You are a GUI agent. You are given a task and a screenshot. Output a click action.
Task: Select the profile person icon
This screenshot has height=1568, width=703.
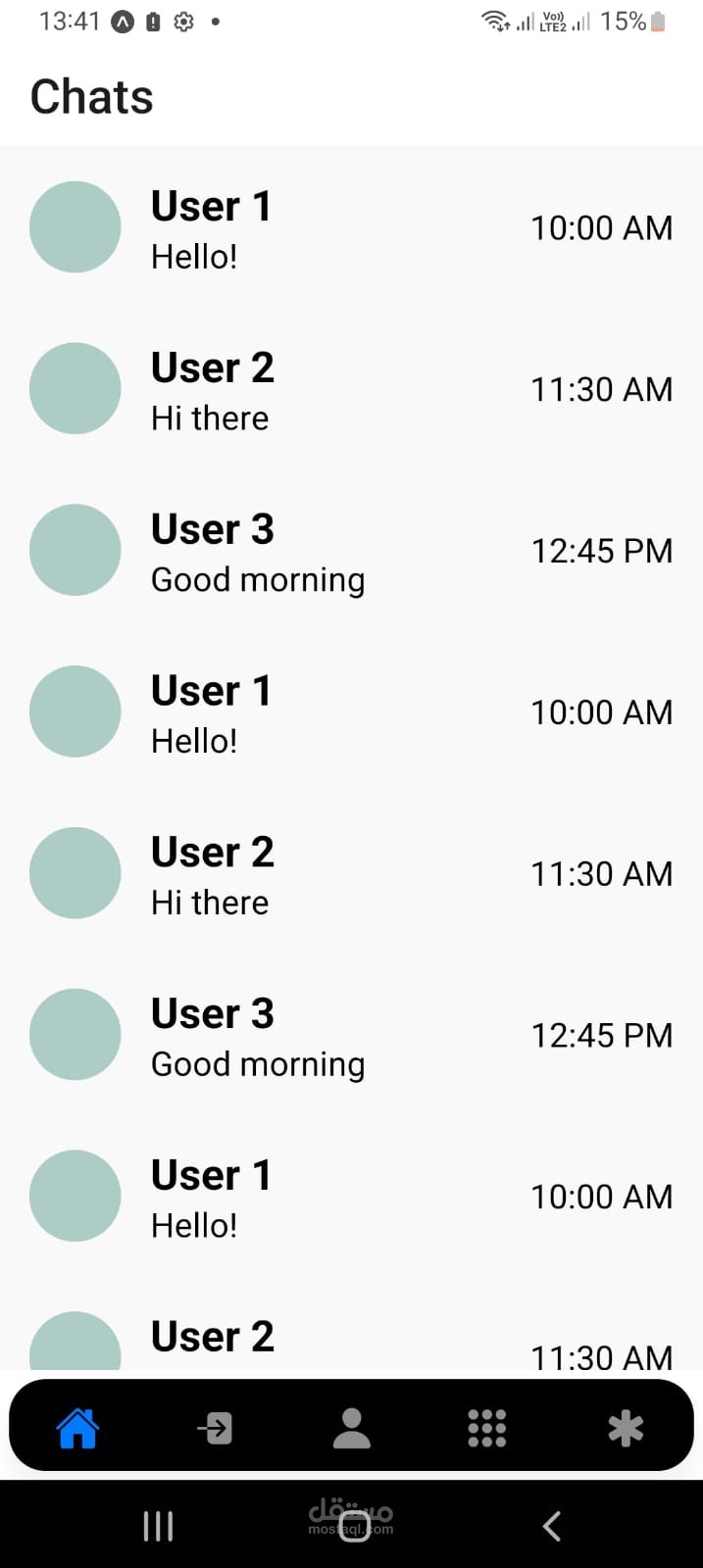tap(351, 1428)
